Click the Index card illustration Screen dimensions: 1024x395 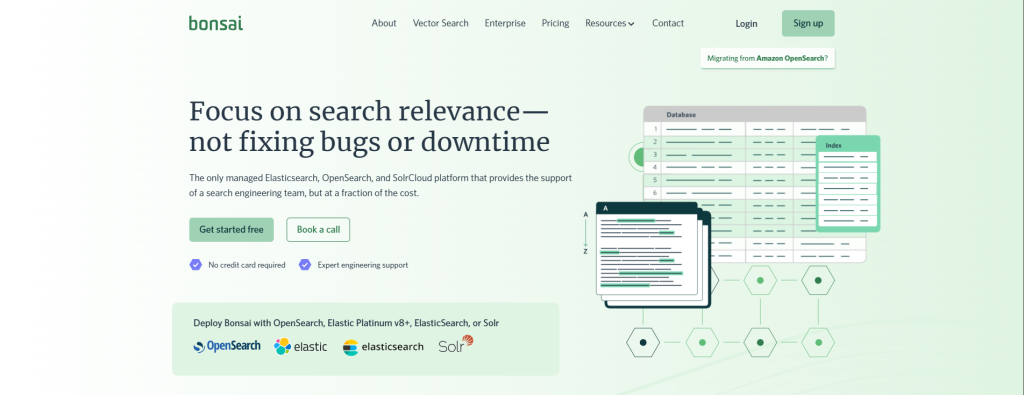(x=848, y=183)
